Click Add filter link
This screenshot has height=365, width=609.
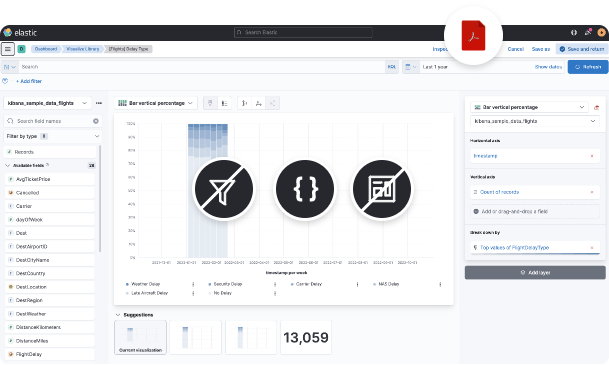click(29, 81)
